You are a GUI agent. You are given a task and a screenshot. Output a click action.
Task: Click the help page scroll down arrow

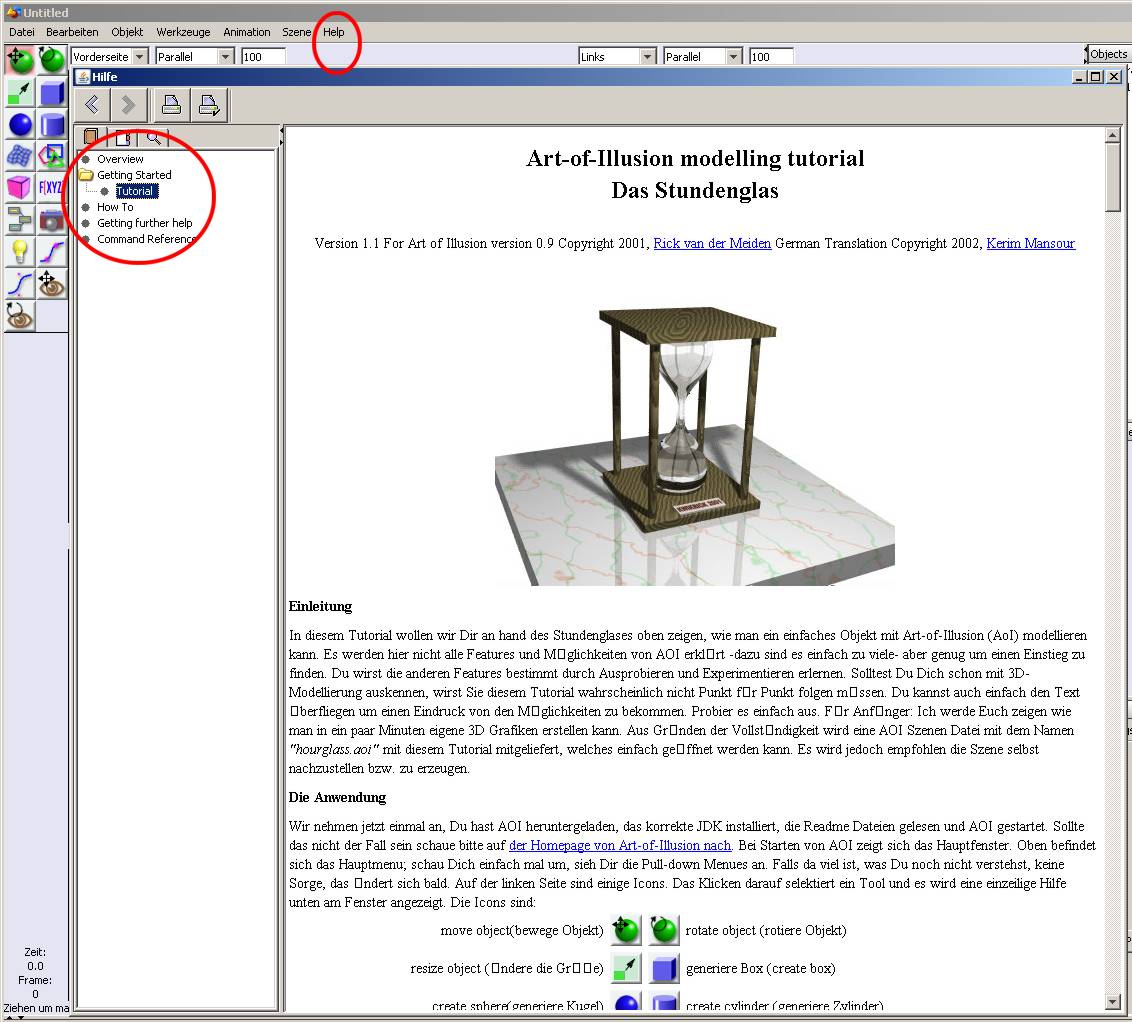[x=1113, y=1002]
